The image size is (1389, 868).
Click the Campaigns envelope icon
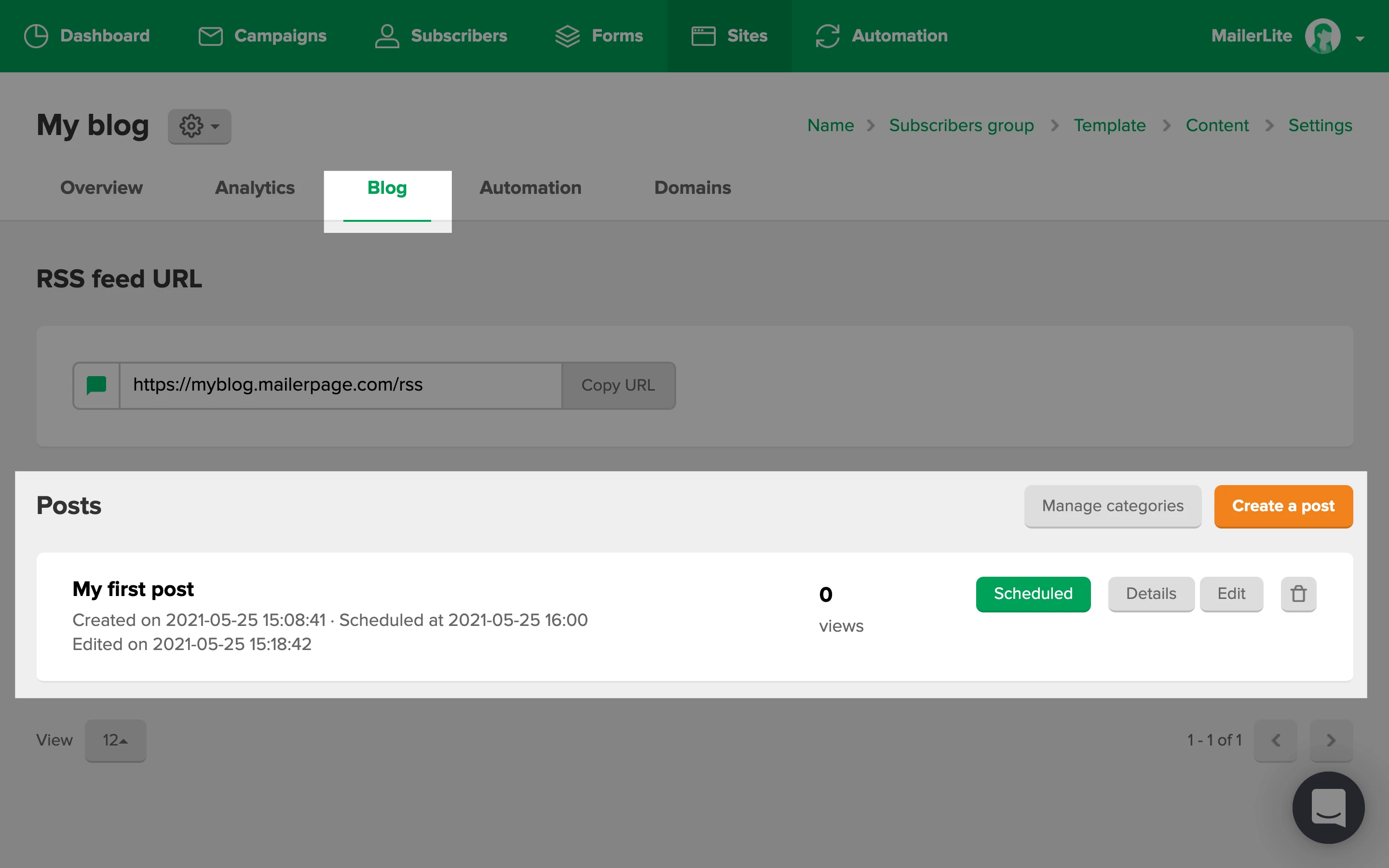click(210, 36)
